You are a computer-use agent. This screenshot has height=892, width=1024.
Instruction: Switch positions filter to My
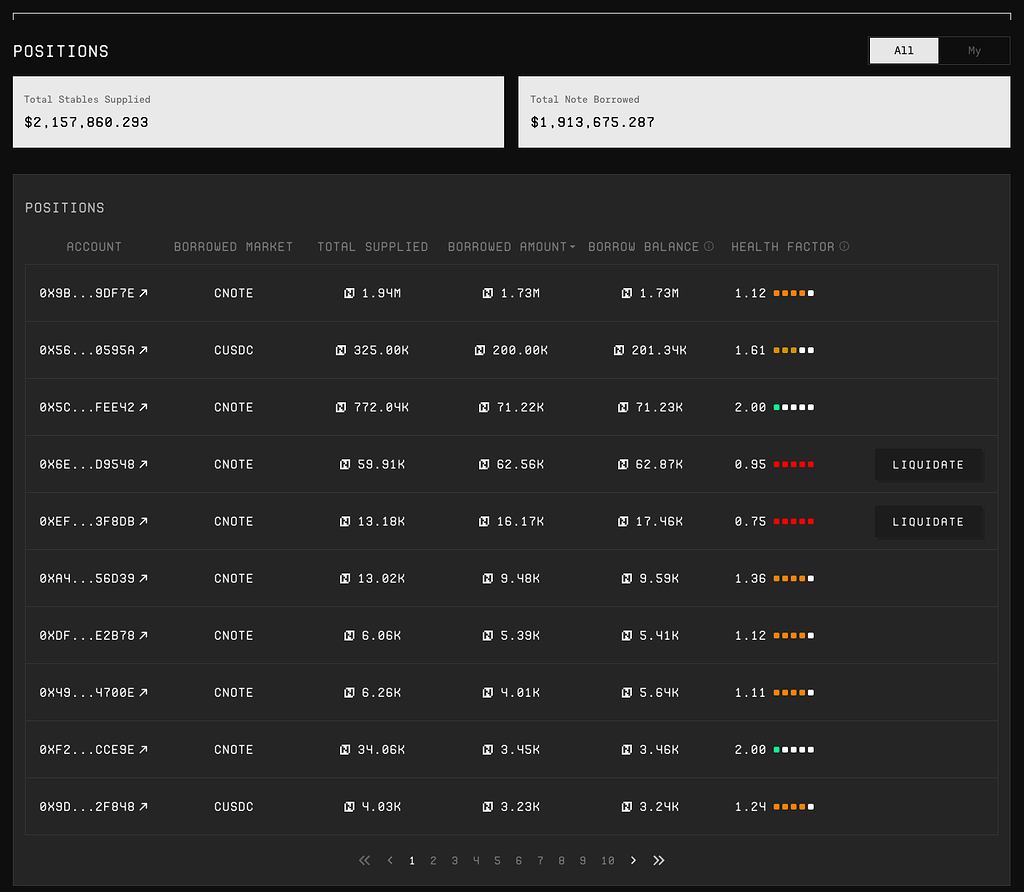(974, 51)
